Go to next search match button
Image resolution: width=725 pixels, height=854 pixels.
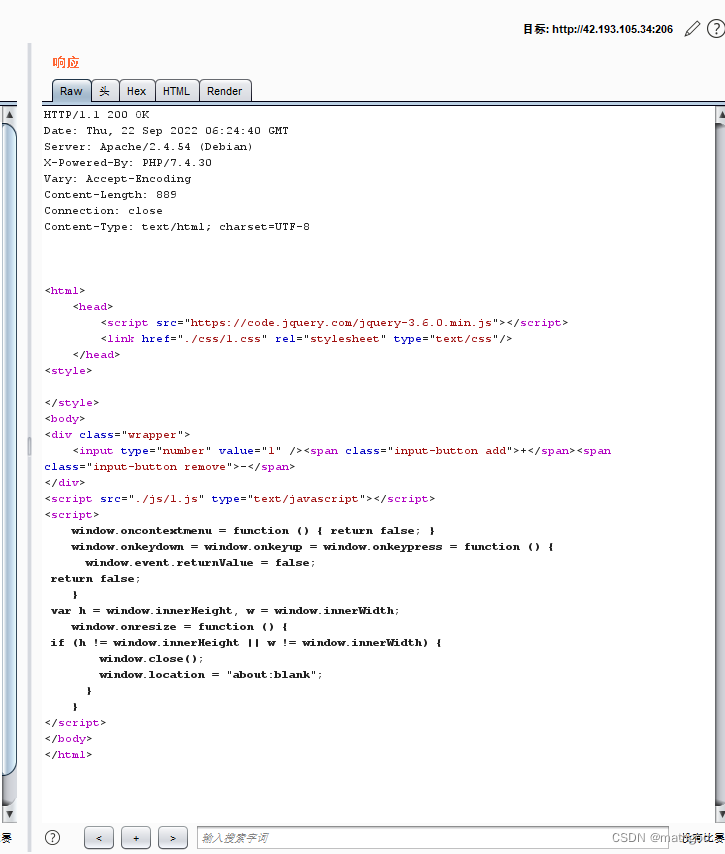(x=173, y=838)
